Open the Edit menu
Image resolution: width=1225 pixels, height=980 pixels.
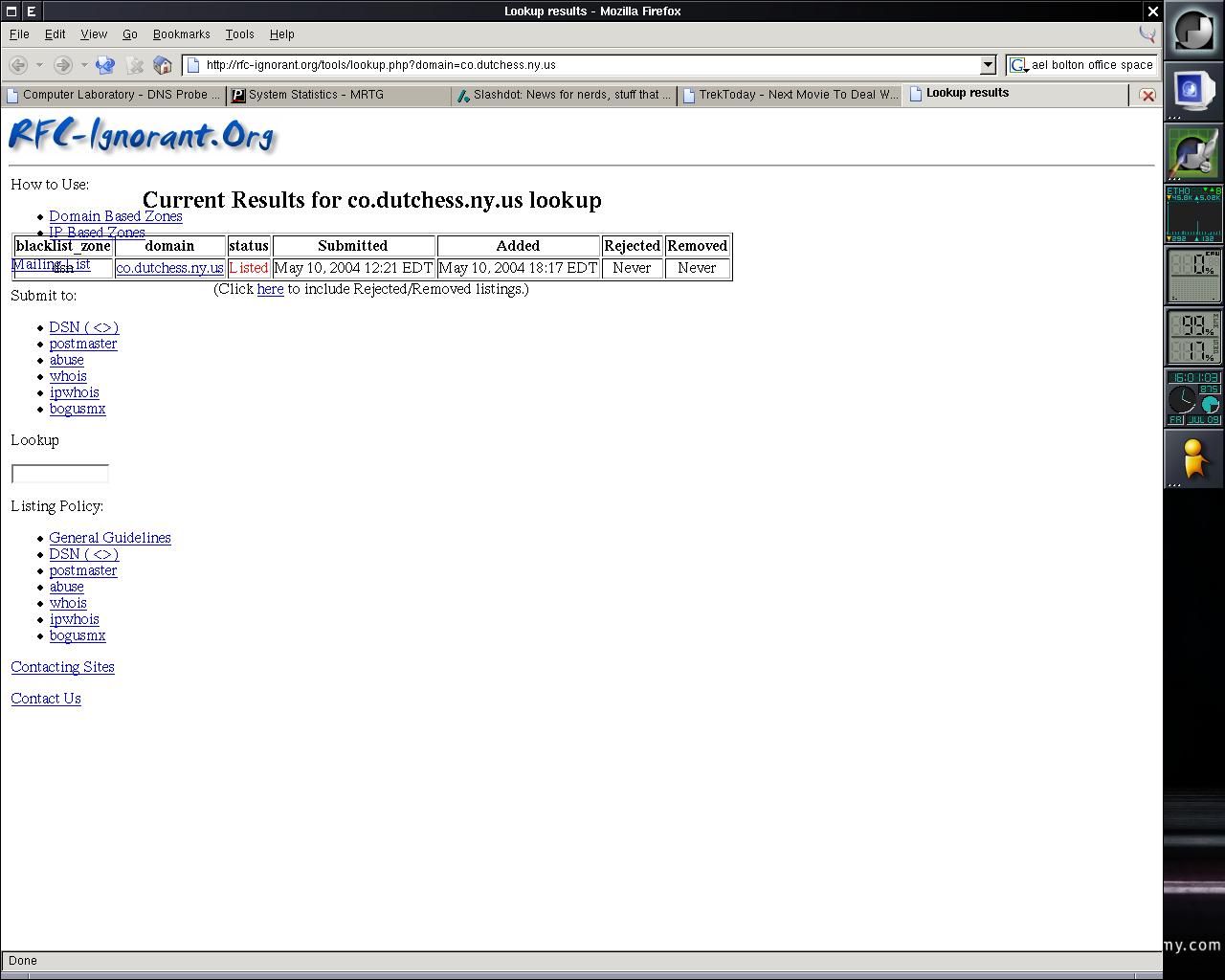pos(56,33)
